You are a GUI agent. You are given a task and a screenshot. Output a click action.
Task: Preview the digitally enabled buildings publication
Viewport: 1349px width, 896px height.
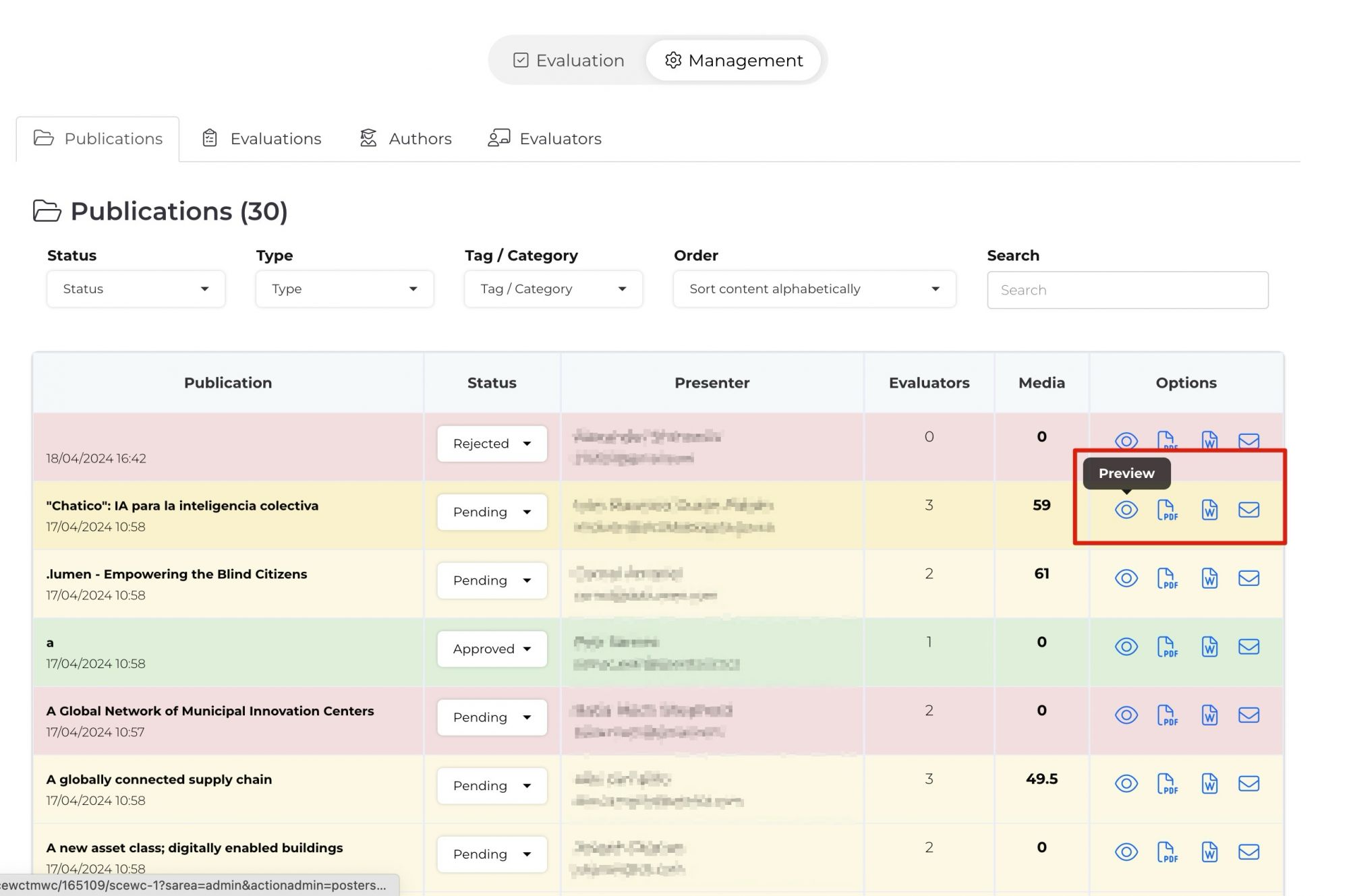tap(1126, 852)
